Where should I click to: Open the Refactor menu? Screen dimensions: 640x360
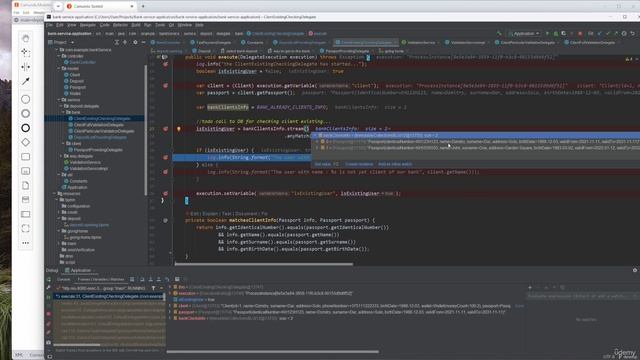point(120,25)
